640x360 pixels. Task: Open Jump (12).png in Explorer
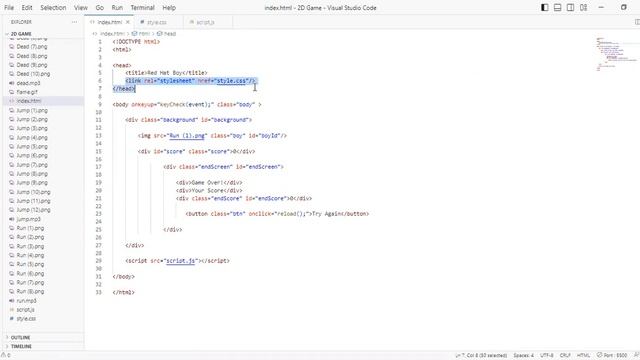[x=33, y=210]
